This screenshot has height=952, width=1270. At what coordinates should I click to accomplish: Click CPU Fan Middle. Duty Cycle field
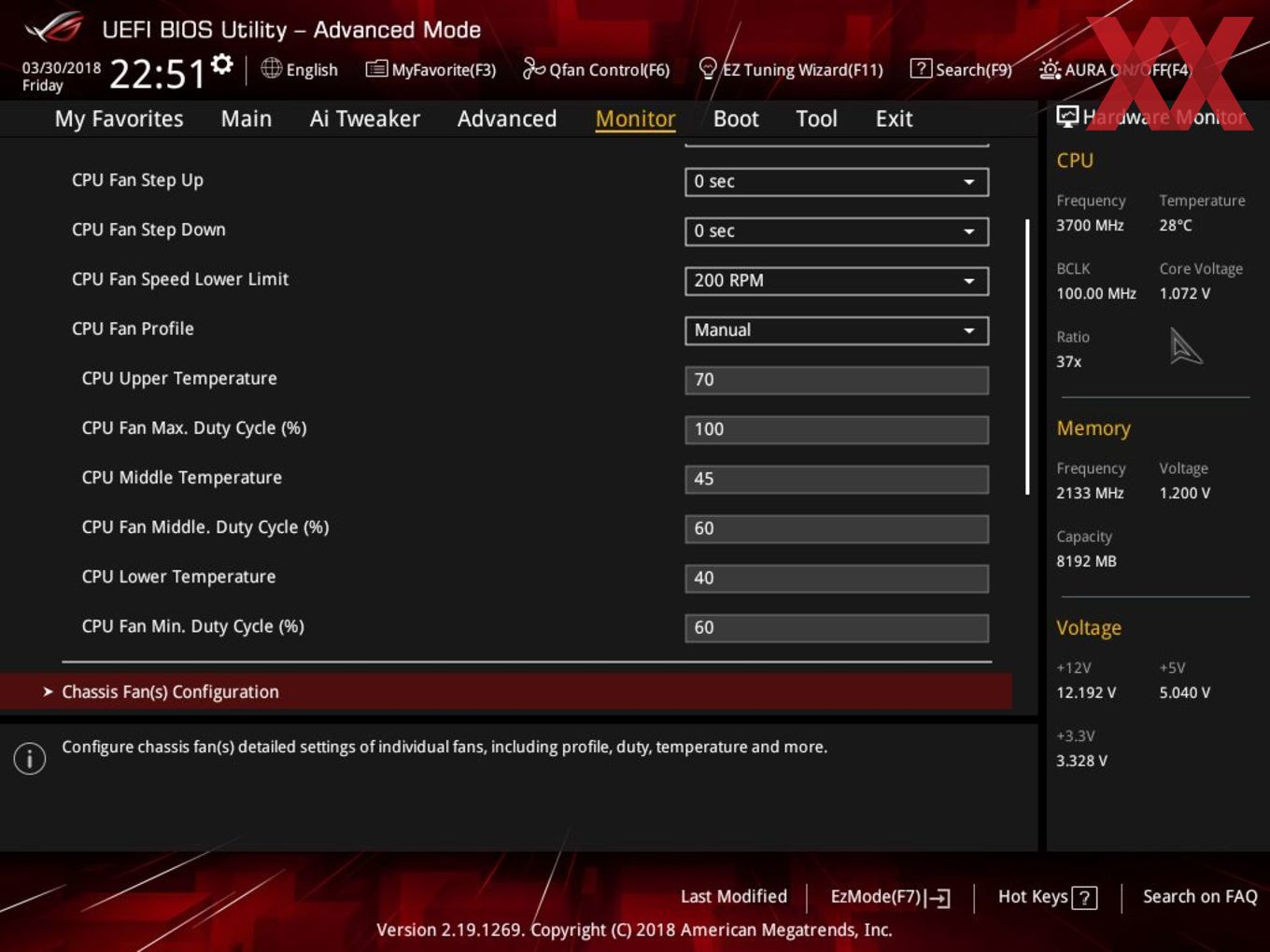[837, 528]
